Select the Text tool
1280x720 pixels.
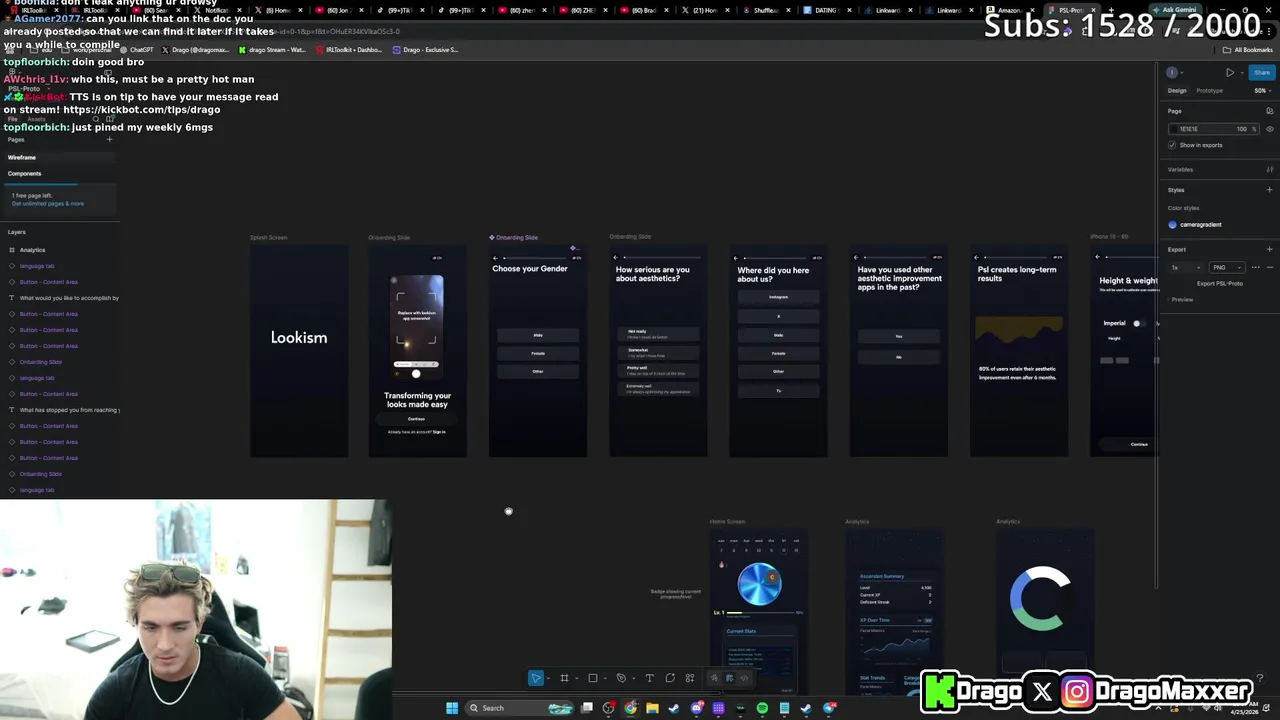[x=649, y=678]
